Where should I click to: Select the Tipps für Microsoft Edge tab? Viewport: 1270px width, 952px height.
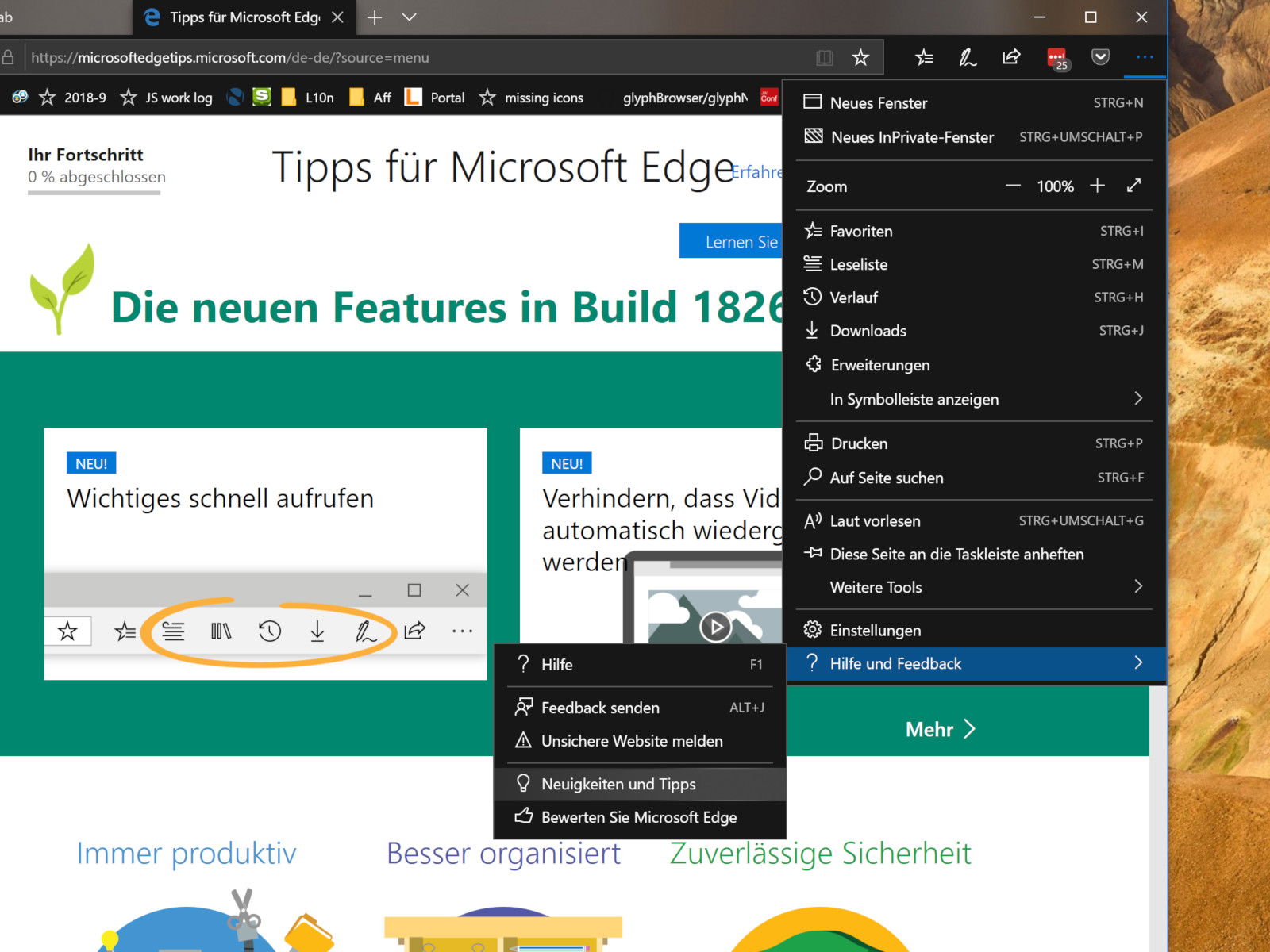click(244, 17)
